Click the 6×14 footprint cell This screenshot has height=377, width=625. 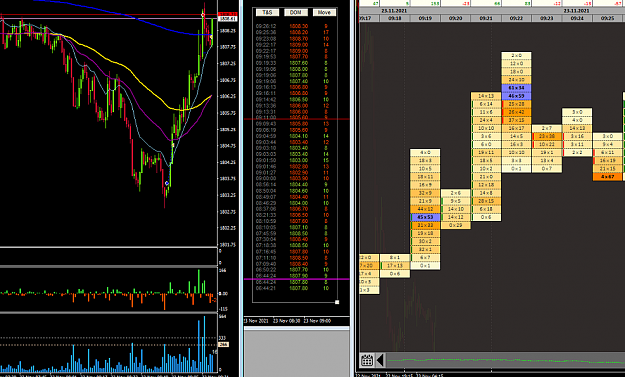click(x=486, y=104)
